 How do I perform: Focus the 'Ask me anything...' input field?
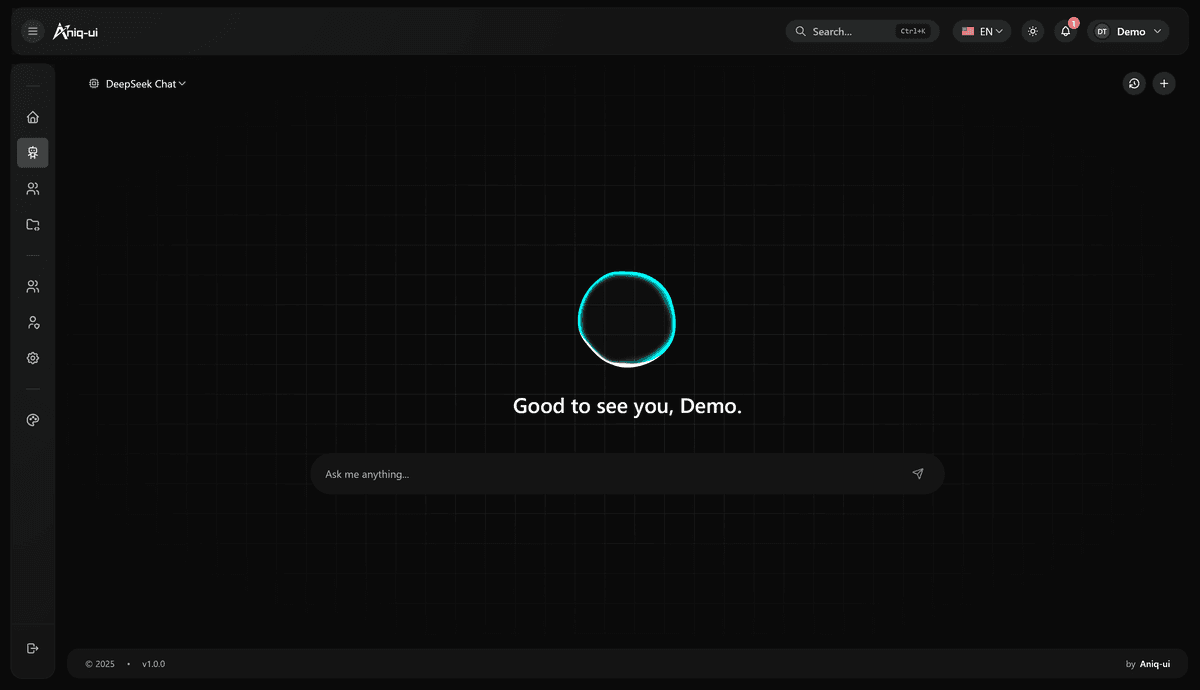coord(610,474)
